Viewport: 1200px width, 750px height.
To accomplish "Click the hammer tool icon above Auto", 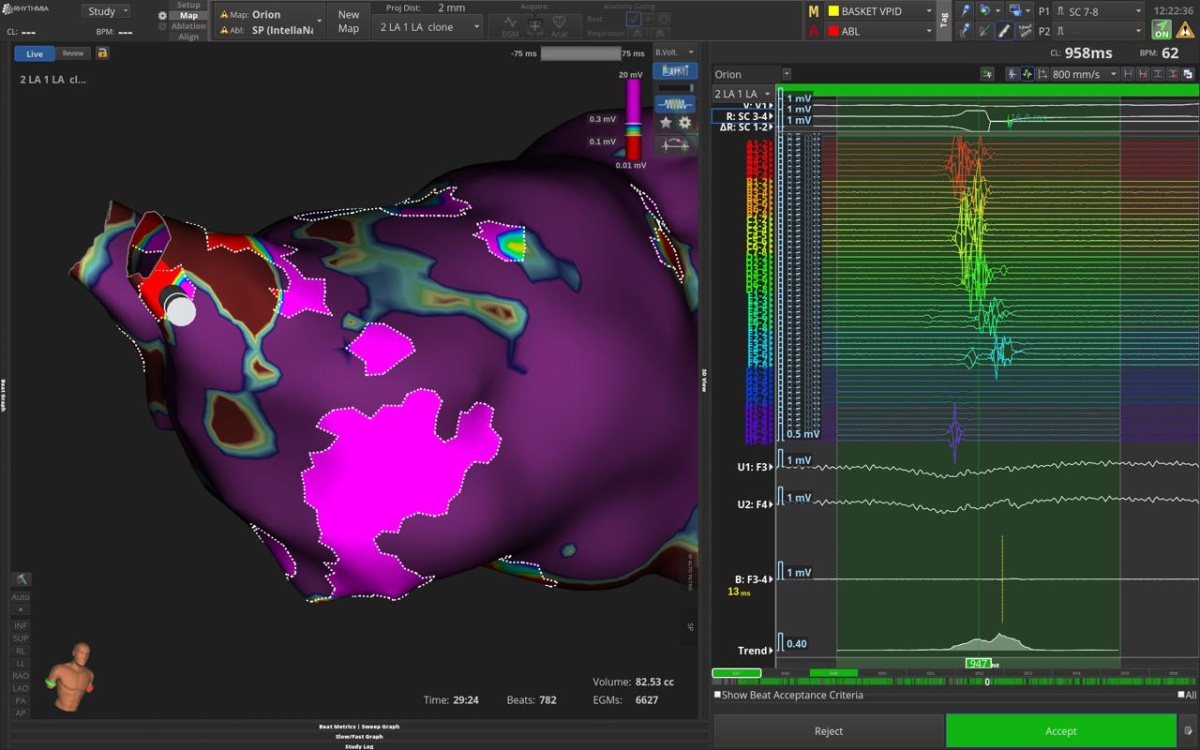I will pyautogui.click(x=21, y=579).
